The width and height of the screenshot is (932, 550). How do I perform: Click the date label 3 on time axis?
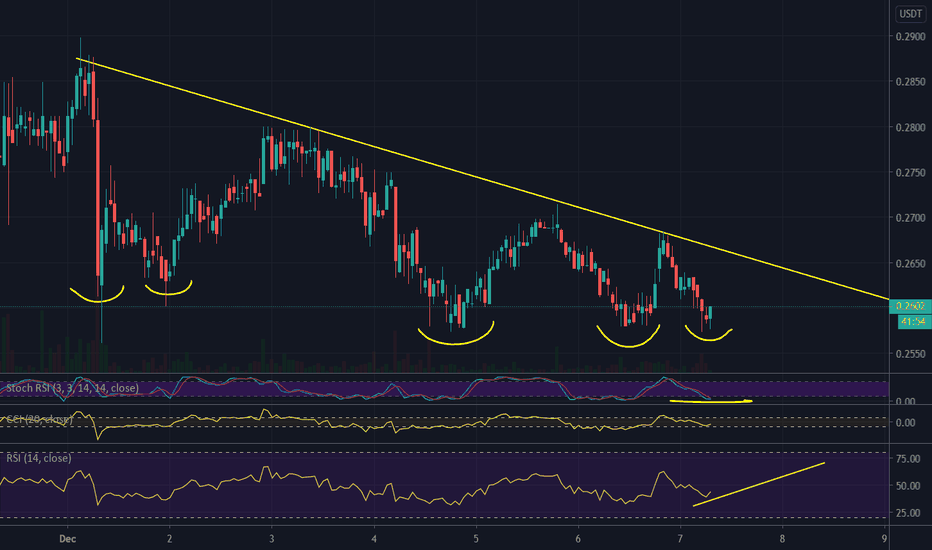272,539
